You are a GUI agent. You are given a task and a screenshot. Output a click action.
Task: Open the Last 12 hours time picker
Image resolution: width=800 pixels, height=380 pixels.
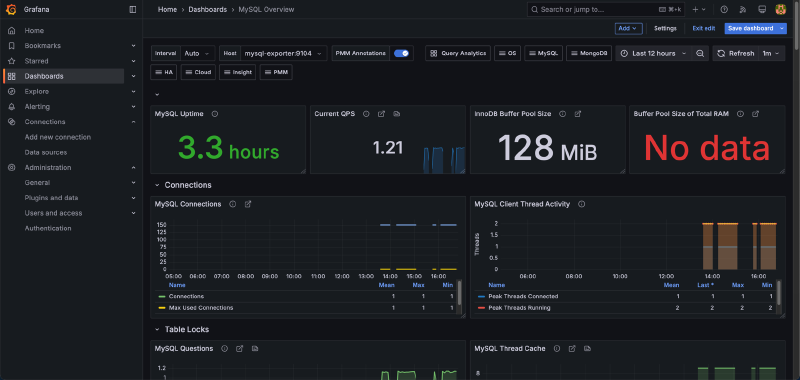pyautogui.click(x=653, y=54)
